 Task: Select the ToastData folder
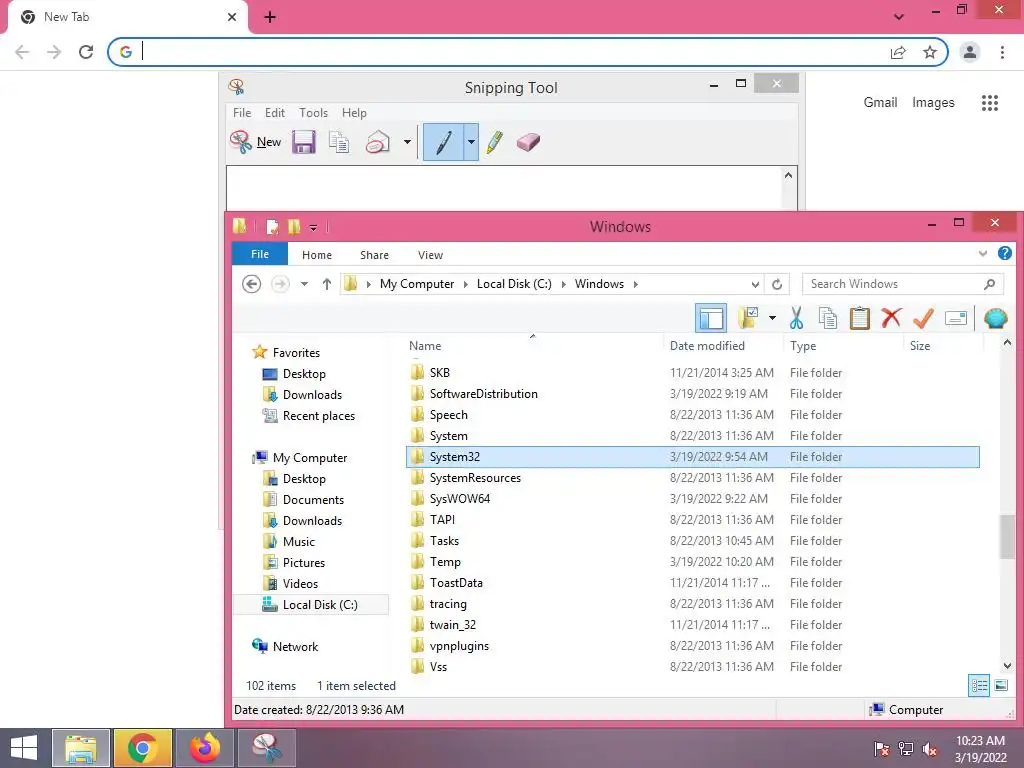click(x=692, y=583)
